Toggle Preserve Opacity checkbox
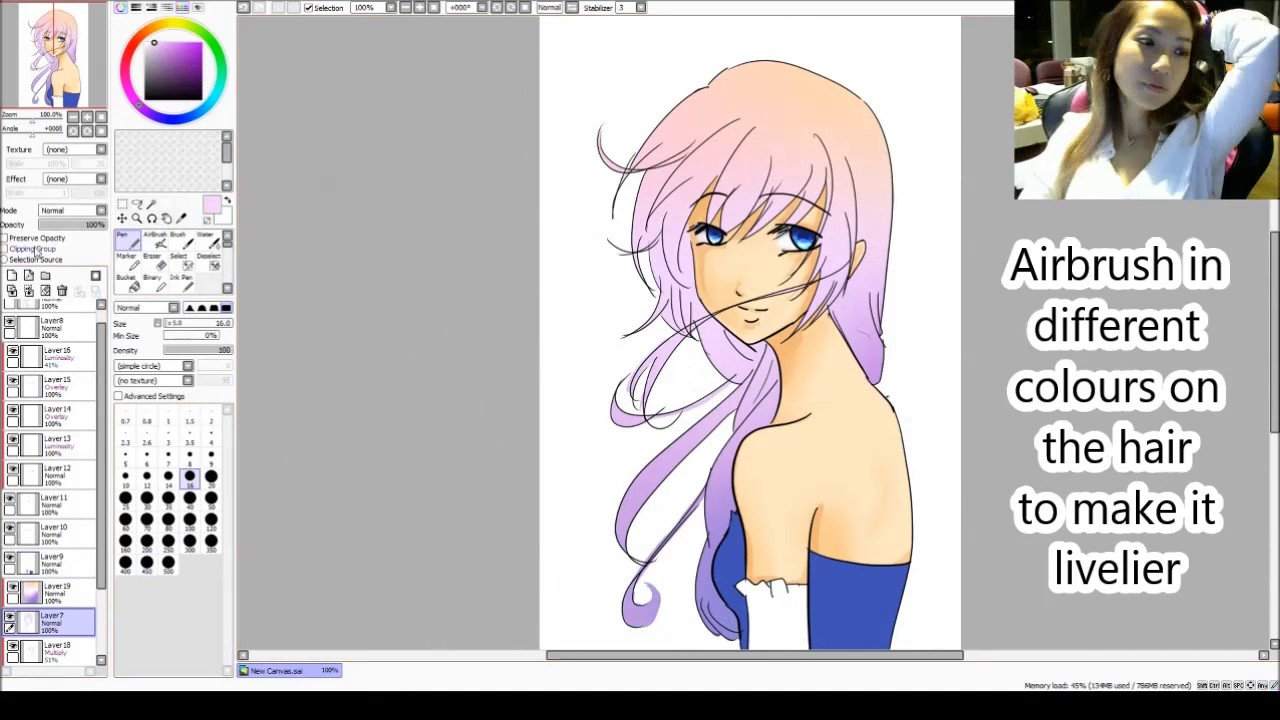This screenshot has height=720, width=1280. tap(4, 238)
